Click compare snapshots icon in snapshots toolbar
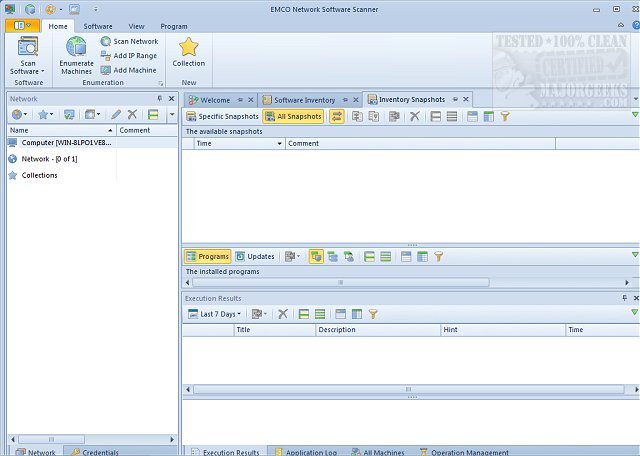This screenshot has height=456, width=640. 357,116
